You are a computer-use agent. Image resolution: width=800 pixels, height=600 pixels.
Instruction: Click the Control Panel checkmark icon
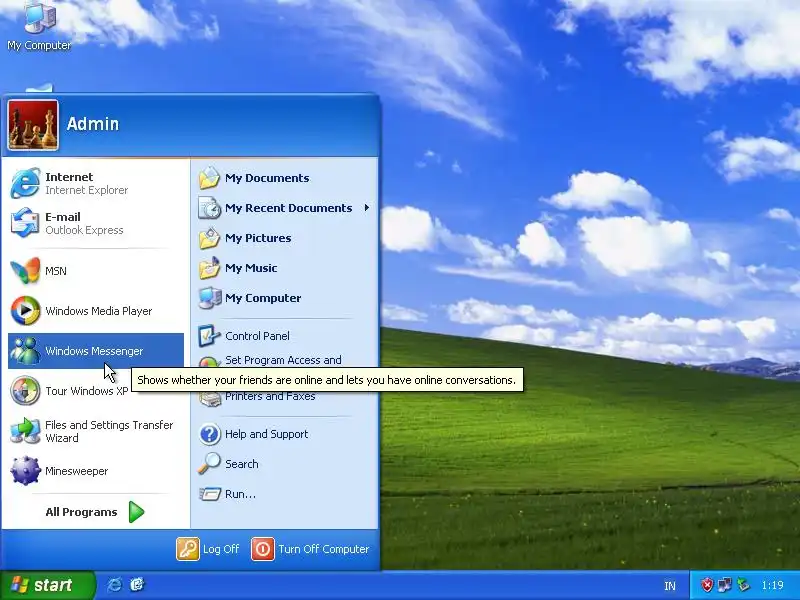coord(209,336)
